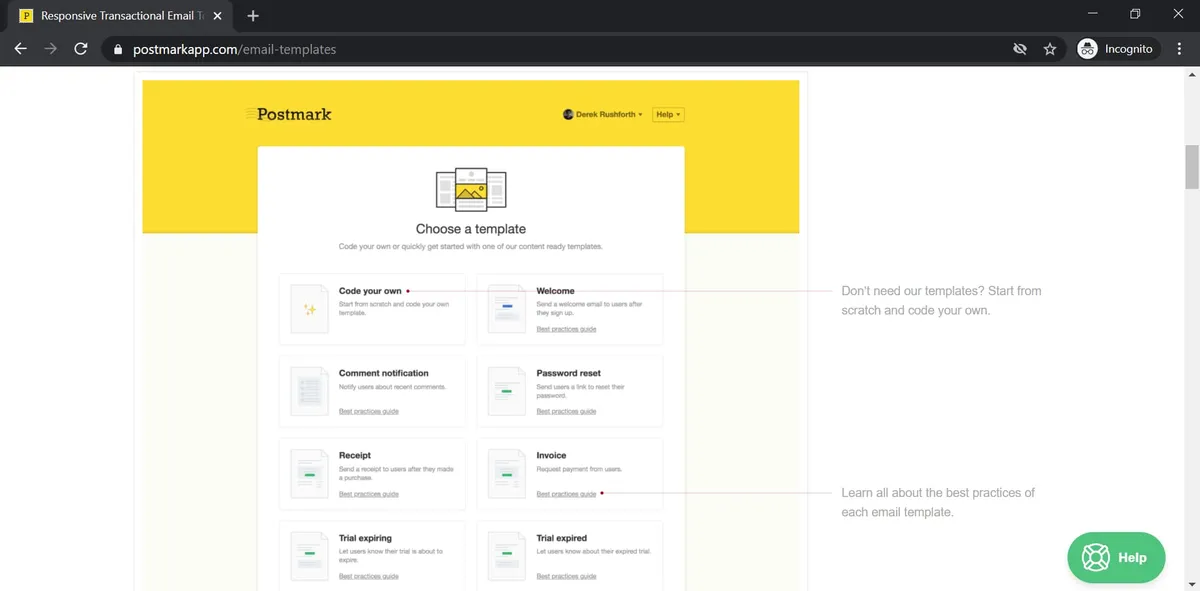Open Chrome three-dot menu
Image resolution: width=1200 pixels, height=591 pixels.
pyautogui.click(x=1180, y=49)
